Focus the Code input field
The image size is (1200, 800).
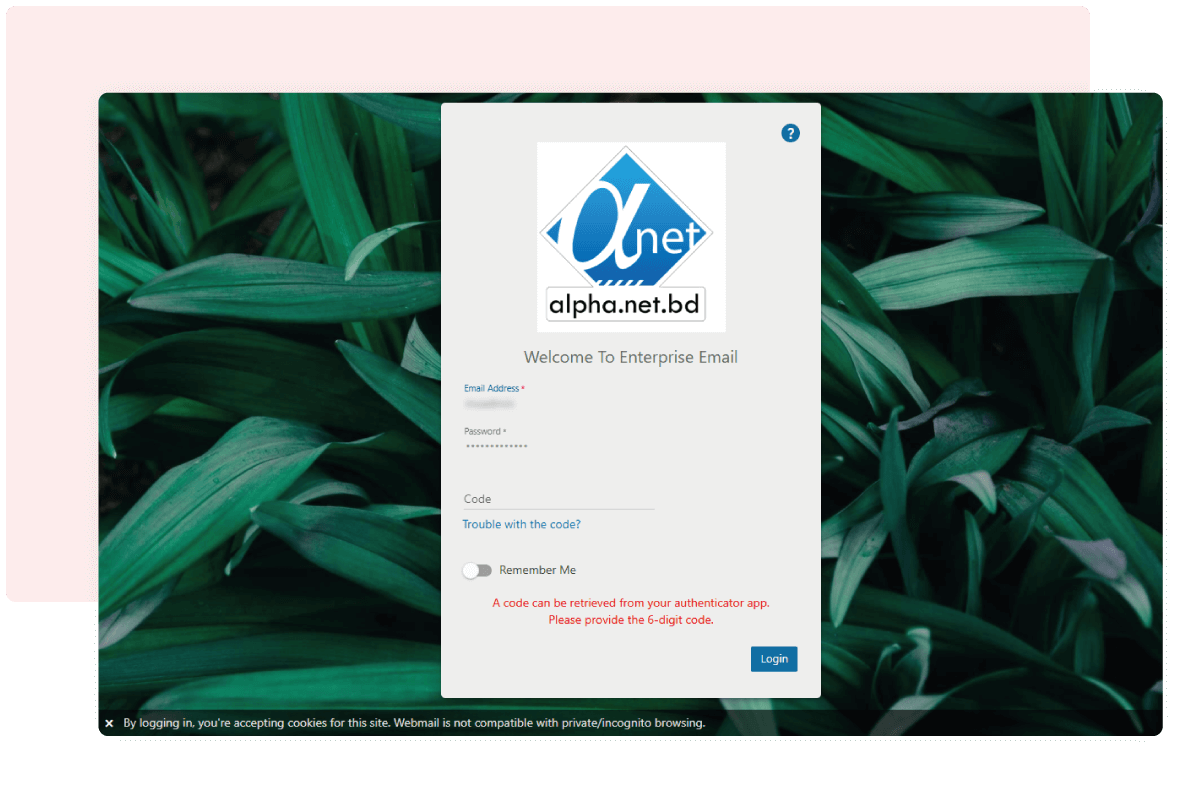[558, 499]
